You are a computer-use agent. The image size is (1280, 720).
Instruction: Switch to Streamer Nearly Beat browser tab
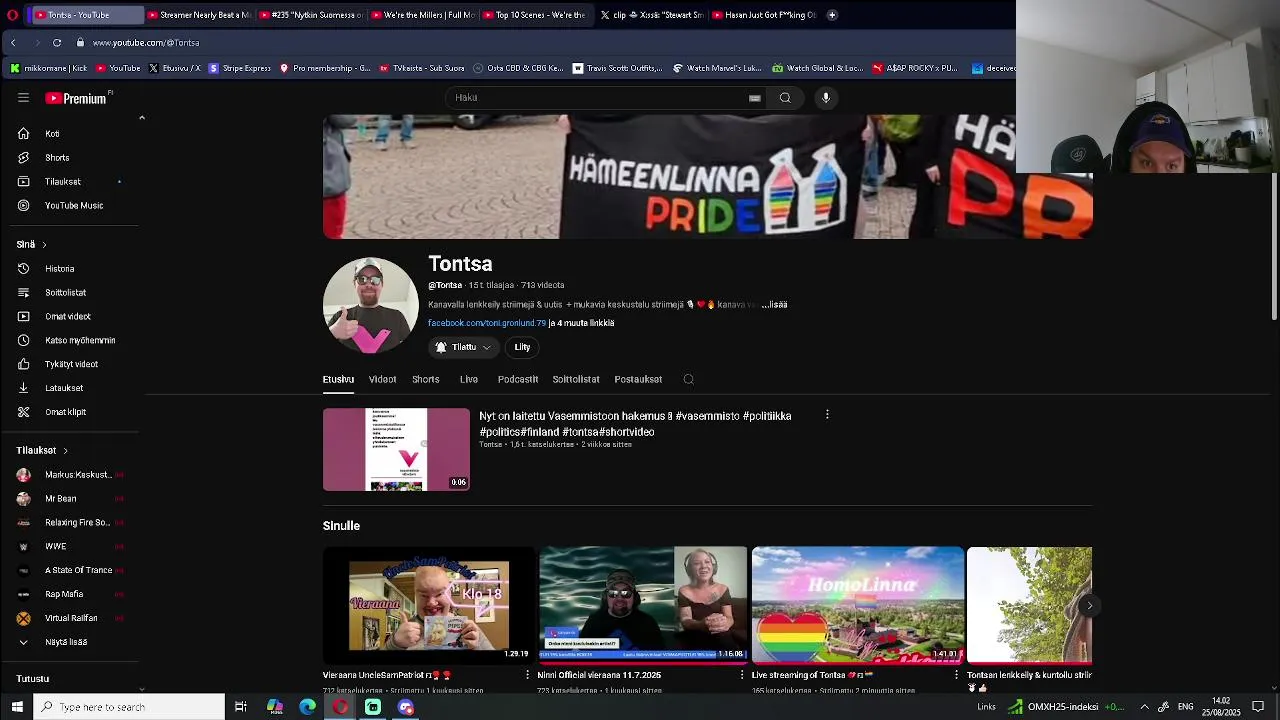[199, 15]
